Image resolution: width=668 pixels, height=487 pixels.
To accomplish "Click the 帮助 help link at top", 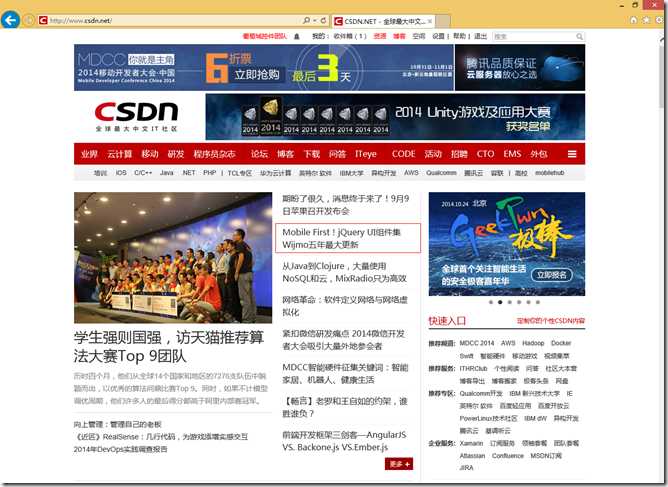I will 459,36.
